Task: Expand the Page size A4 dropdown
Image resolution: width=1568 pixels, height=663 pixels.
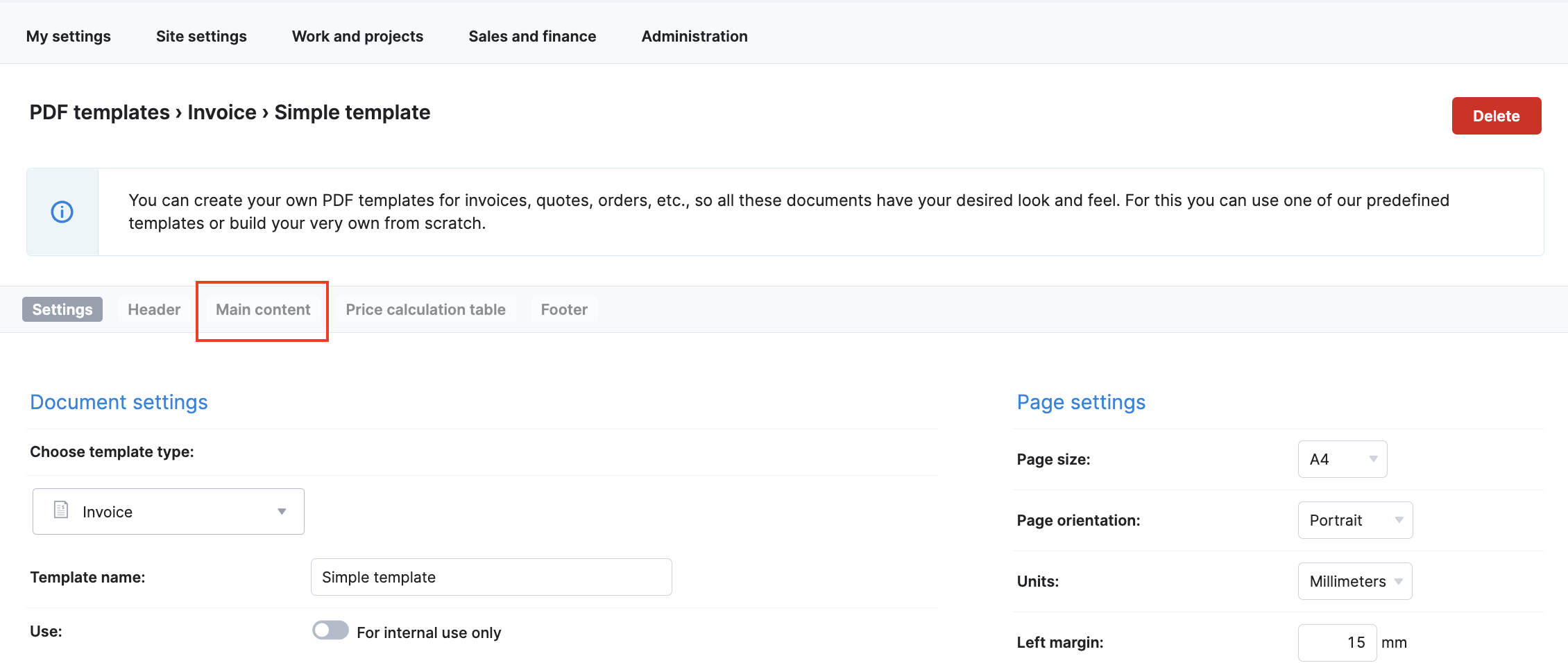Action: click(x=1342, y=459)
